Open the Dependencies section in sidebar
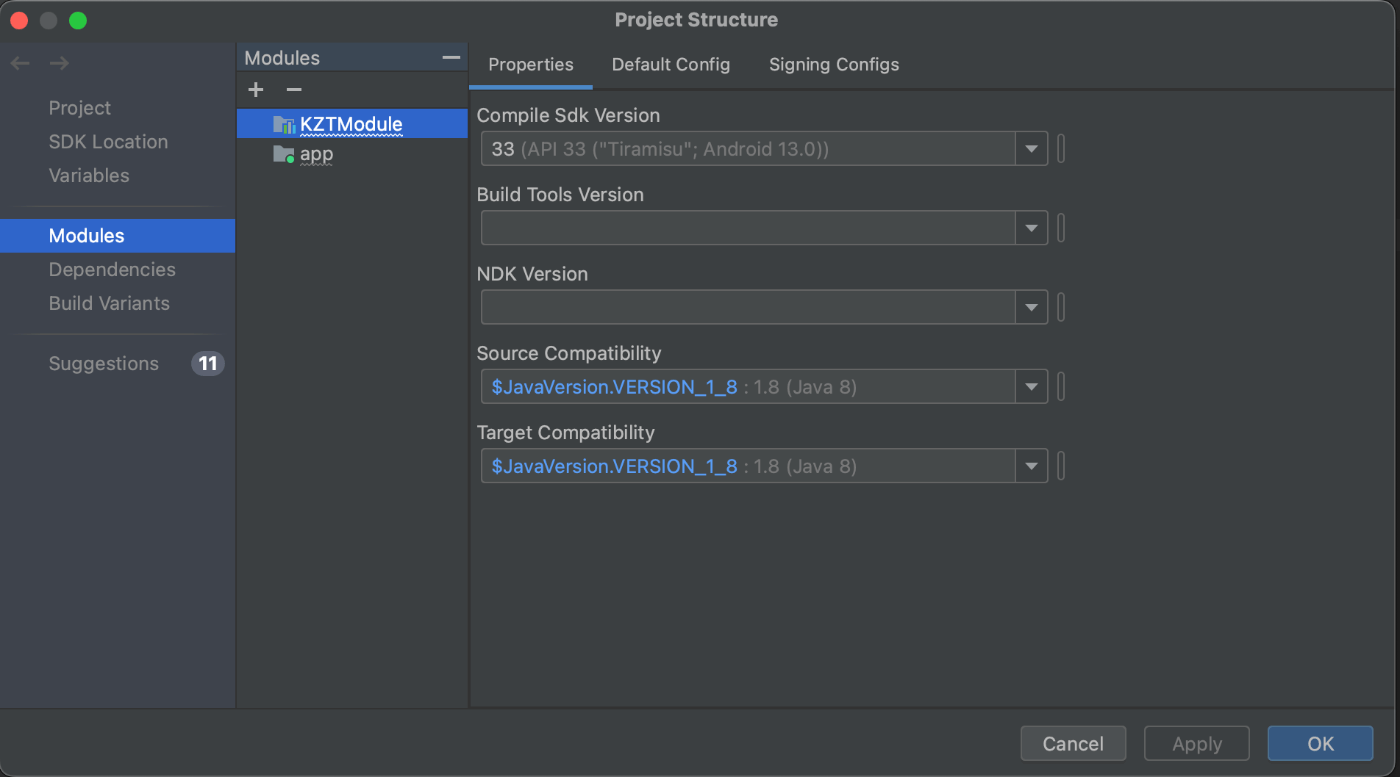Image resolution: width=1400 pixels, height=777 pixels. [112, 270]
